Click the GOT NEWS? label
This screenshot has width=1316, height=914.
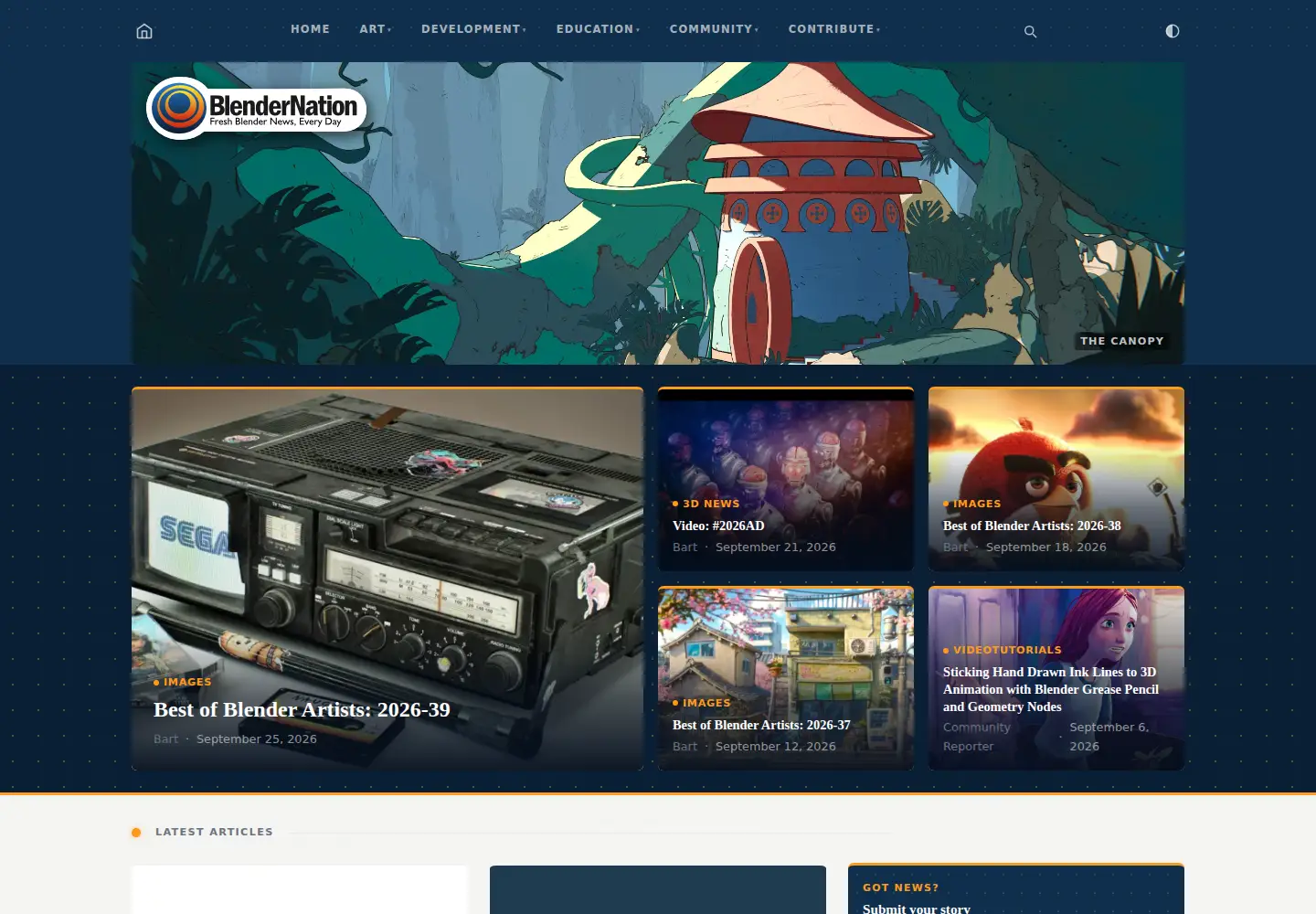click(x=901, y=887)
